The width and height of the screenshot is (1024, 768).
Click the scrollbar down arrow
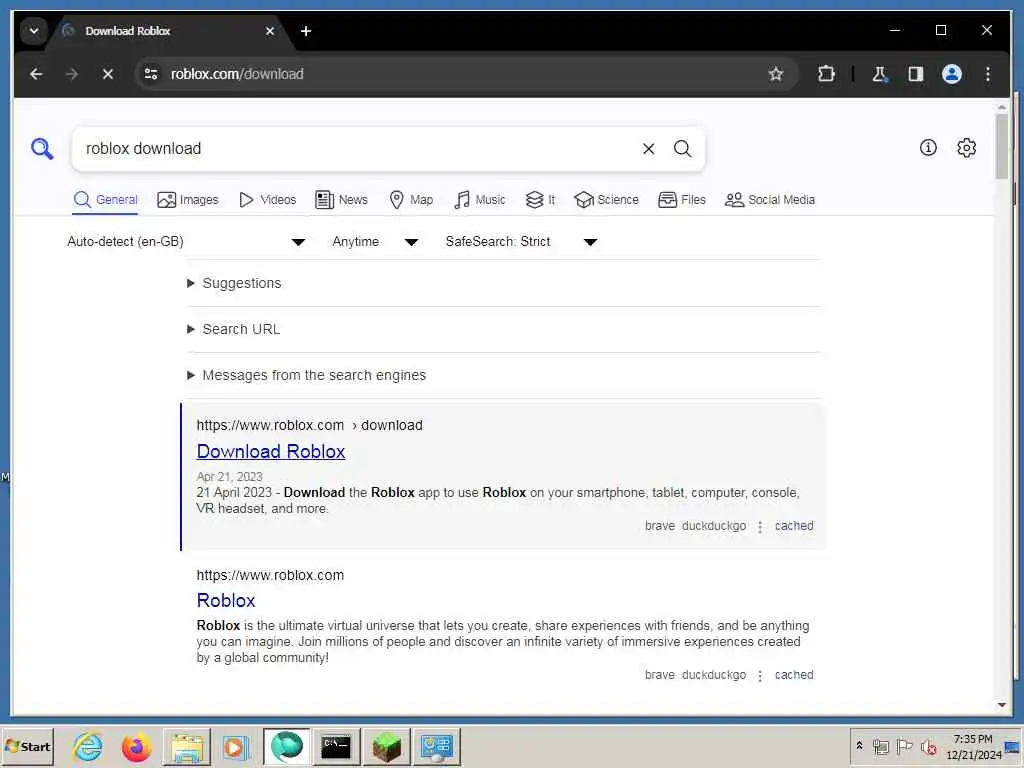click(1002, 705)
